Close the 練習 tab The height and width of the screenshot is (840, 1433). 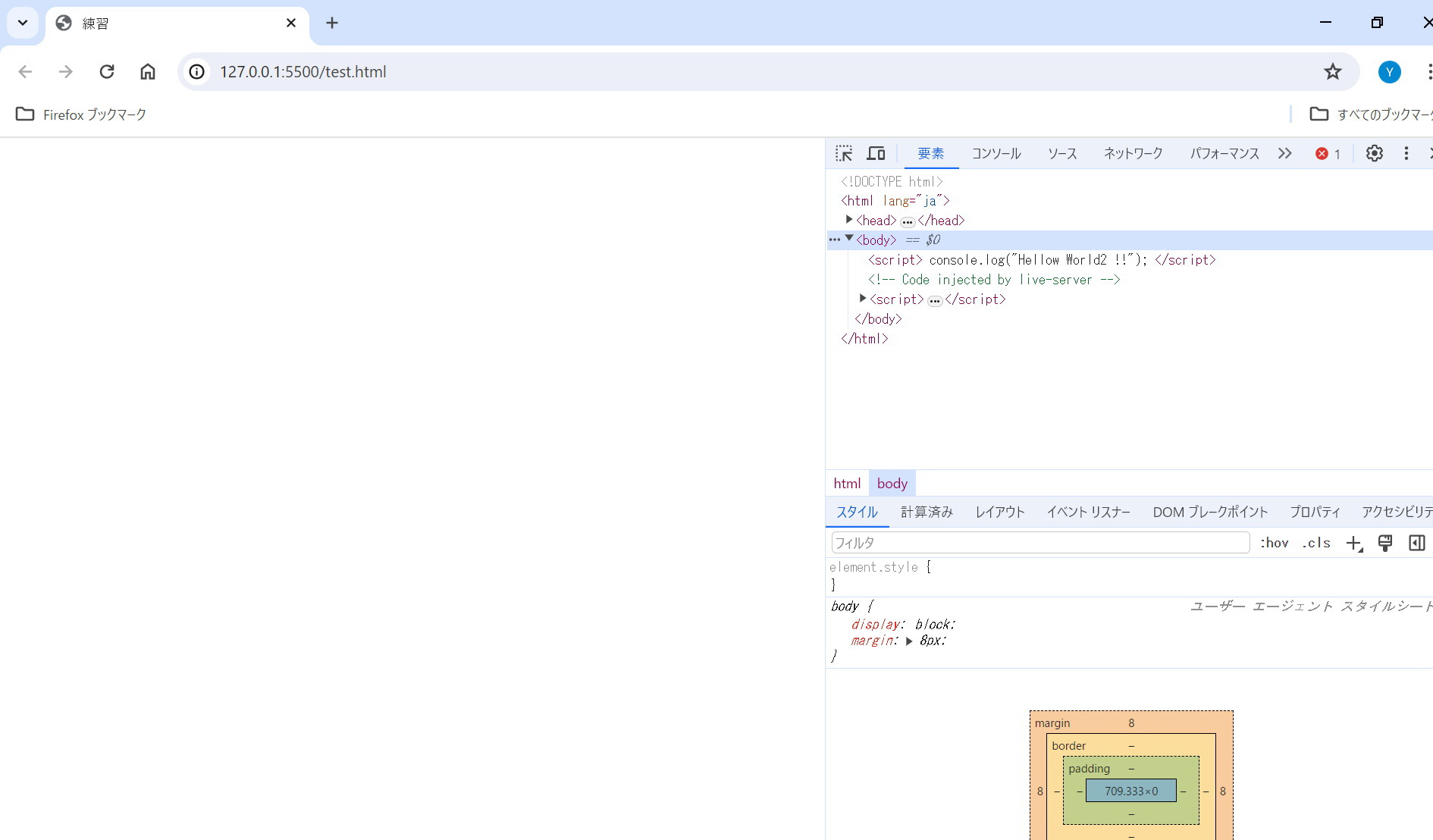[x=291, y=23]
